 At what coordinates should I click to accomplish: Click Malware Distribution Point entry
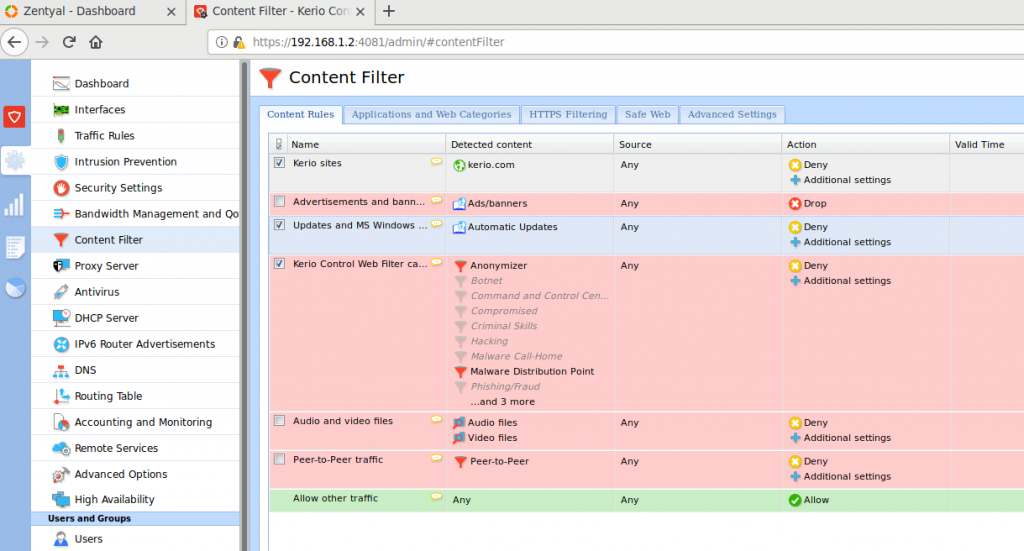click(532, 371)
